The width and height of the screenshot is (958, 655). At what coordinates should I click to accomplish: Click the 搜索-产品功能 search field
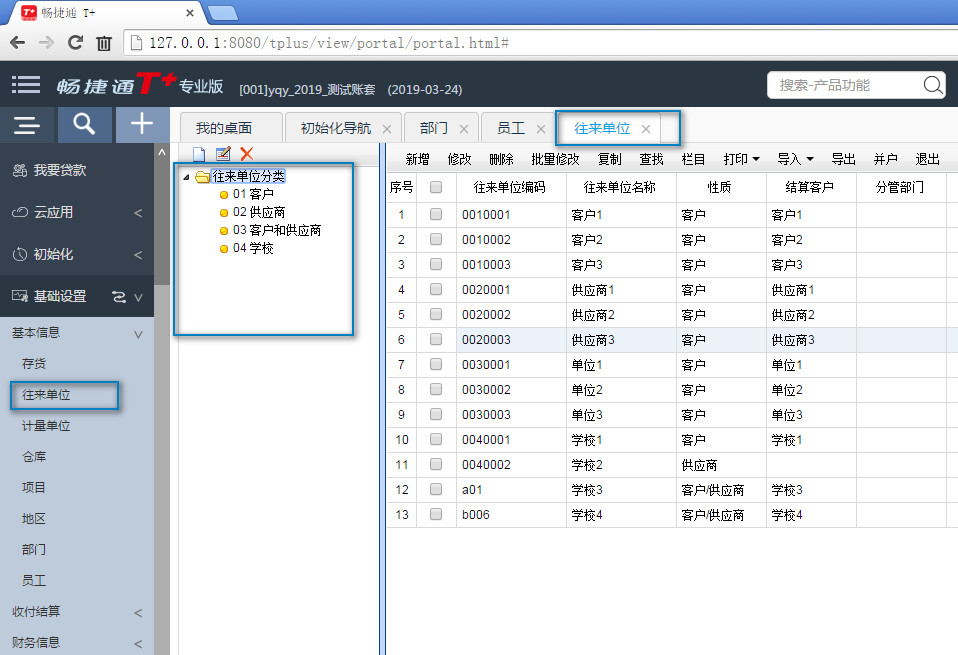point(845,85)
